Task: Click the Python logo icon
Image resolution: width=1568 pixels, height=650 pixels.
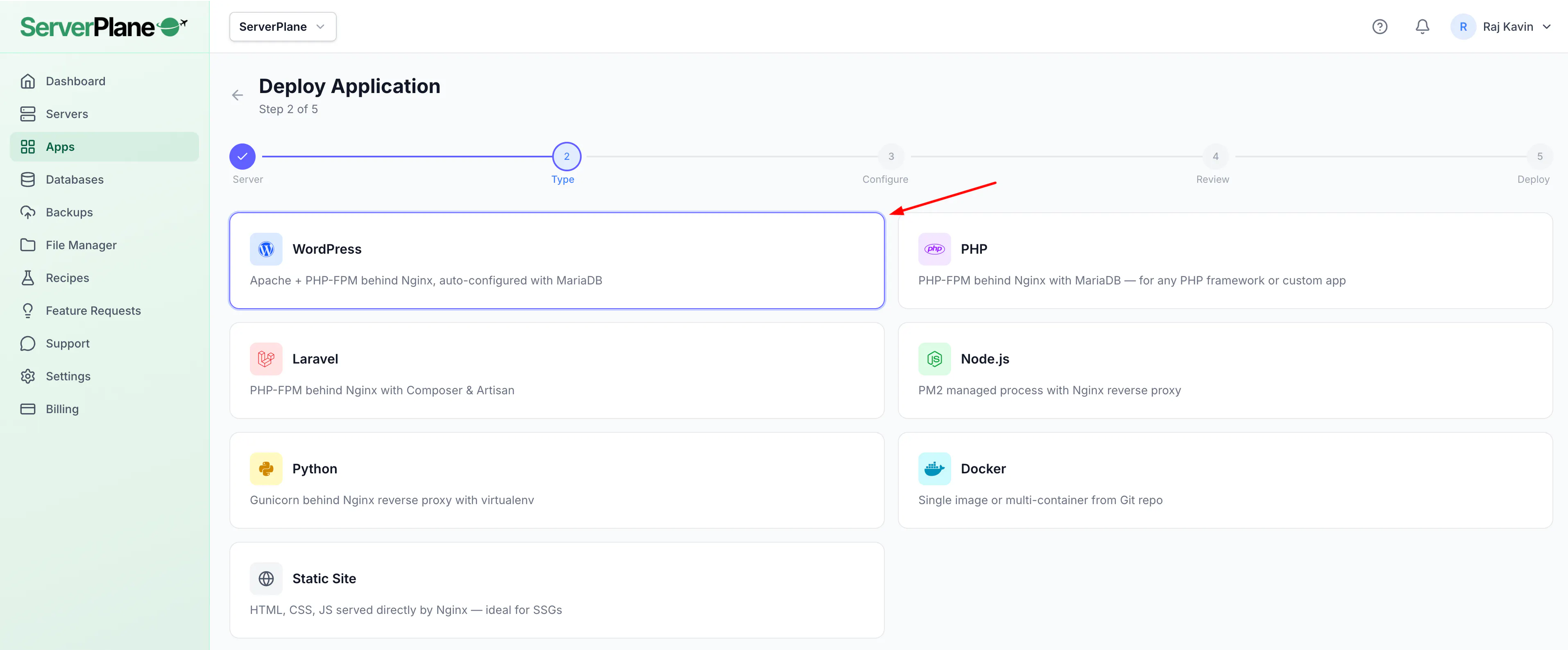Action: (266, 468)
